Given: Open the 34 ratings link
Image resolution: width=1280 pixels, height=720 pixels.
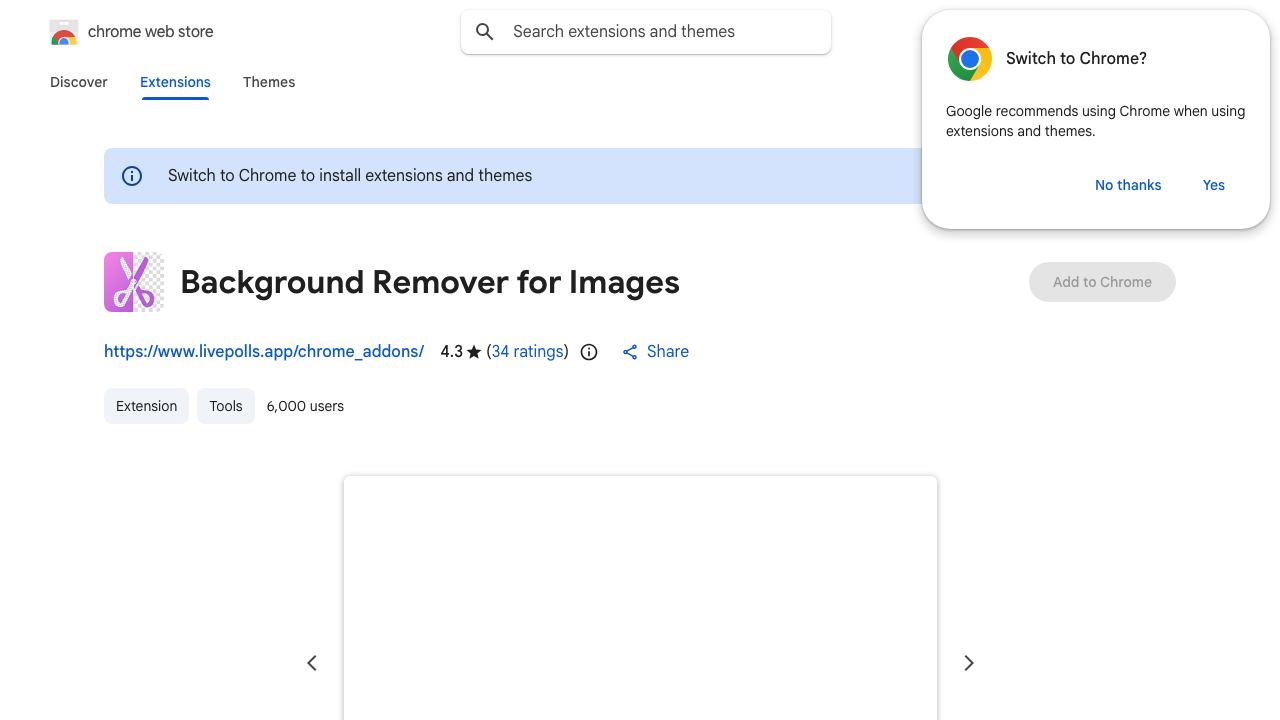Looking at the screenshot, I should tap(527, 351).
